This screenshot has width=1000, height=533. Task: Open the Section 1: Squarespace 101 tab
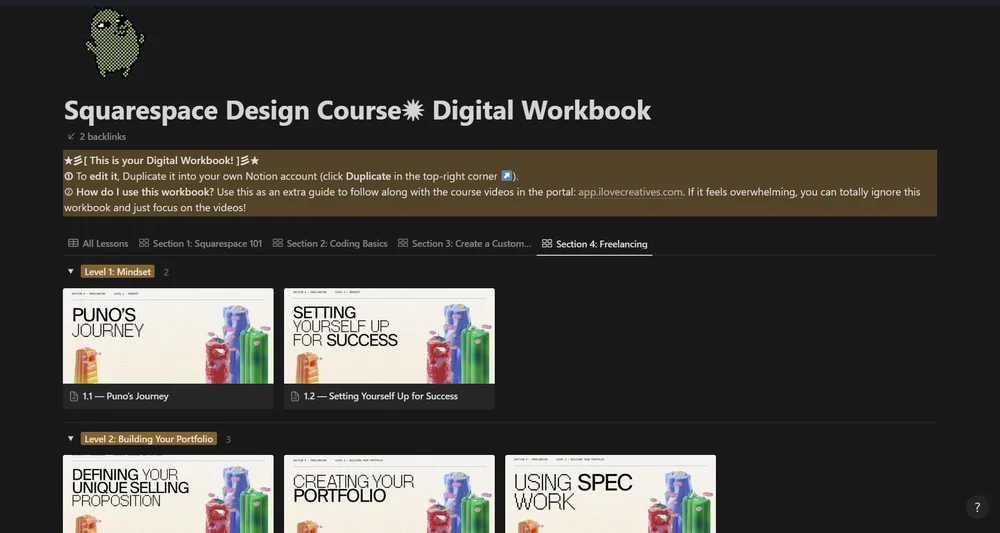click(x=200, y=244)
